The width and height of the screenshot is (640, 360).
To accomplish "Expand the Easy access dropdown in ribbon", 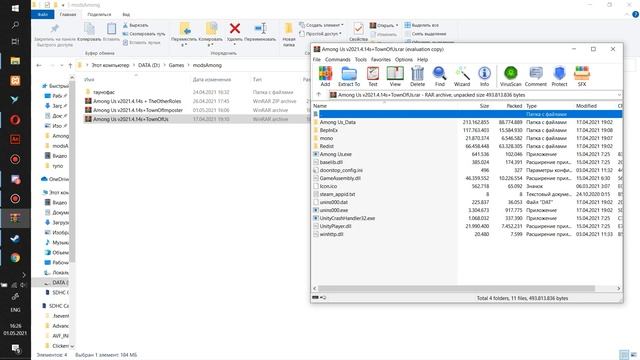I will [x=320, y=34].
